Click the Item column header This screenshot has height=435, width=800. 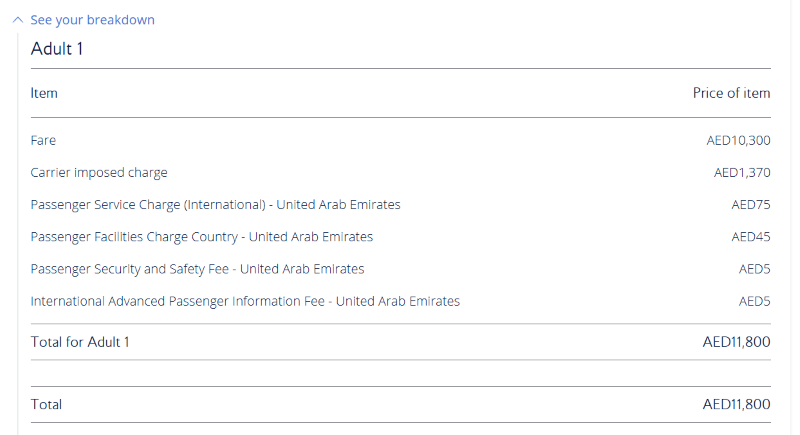click(x=44, y=93)
